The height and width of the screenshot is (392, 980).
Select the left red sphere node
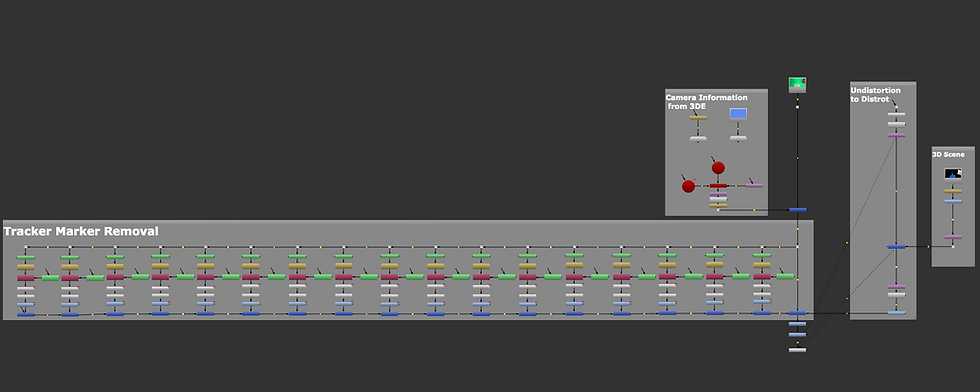tap(688, 186)
